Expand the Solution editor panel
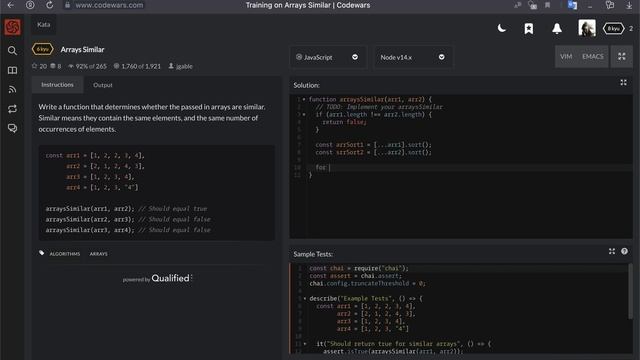 click(x=623, y=83)
